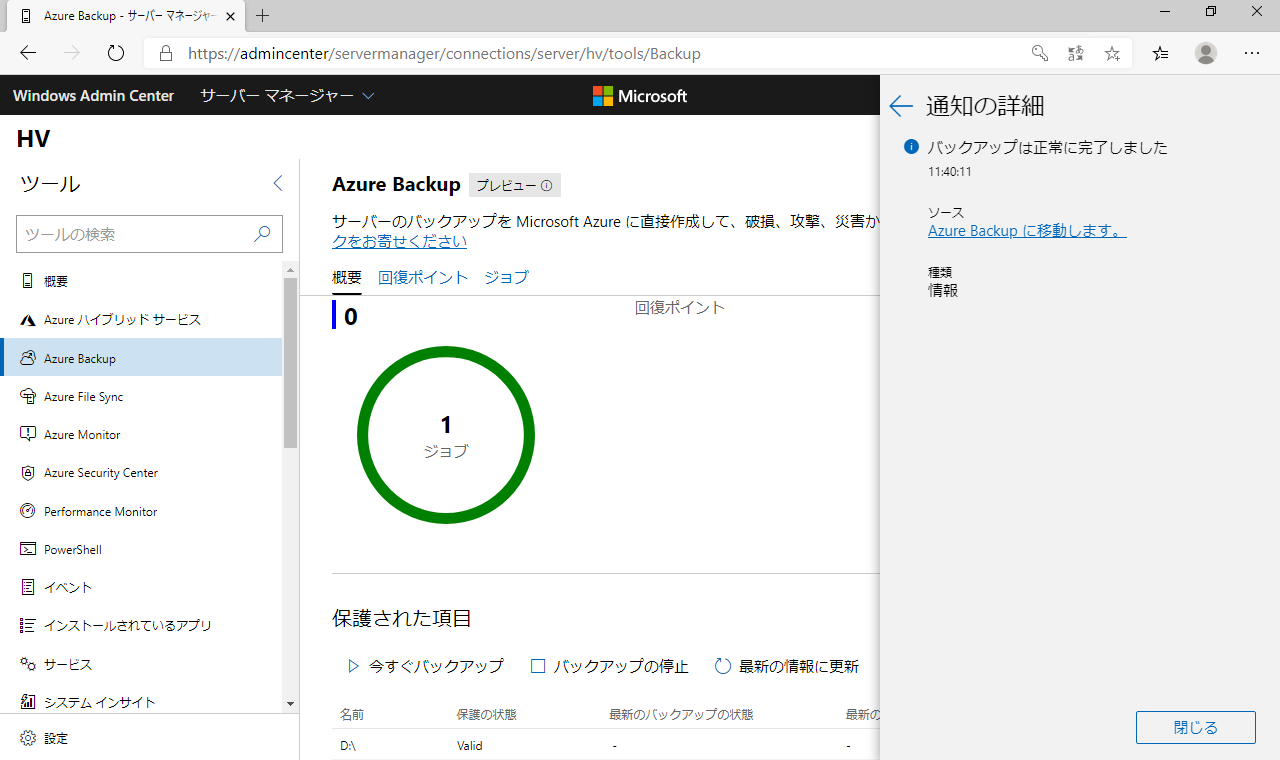Open the イベント events tool icon
The image size is (1280, 760).
pyautogui.click(x=27, y=588)
